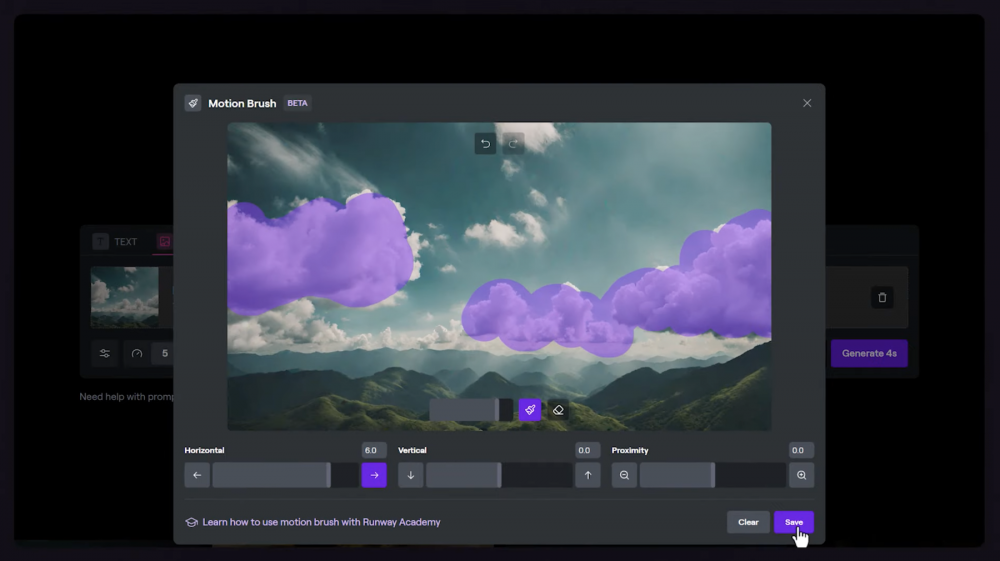Screen dimensions: 1000x561
Task: Open the settings sliders icon in background panel
Action: [x=105, y=353]
